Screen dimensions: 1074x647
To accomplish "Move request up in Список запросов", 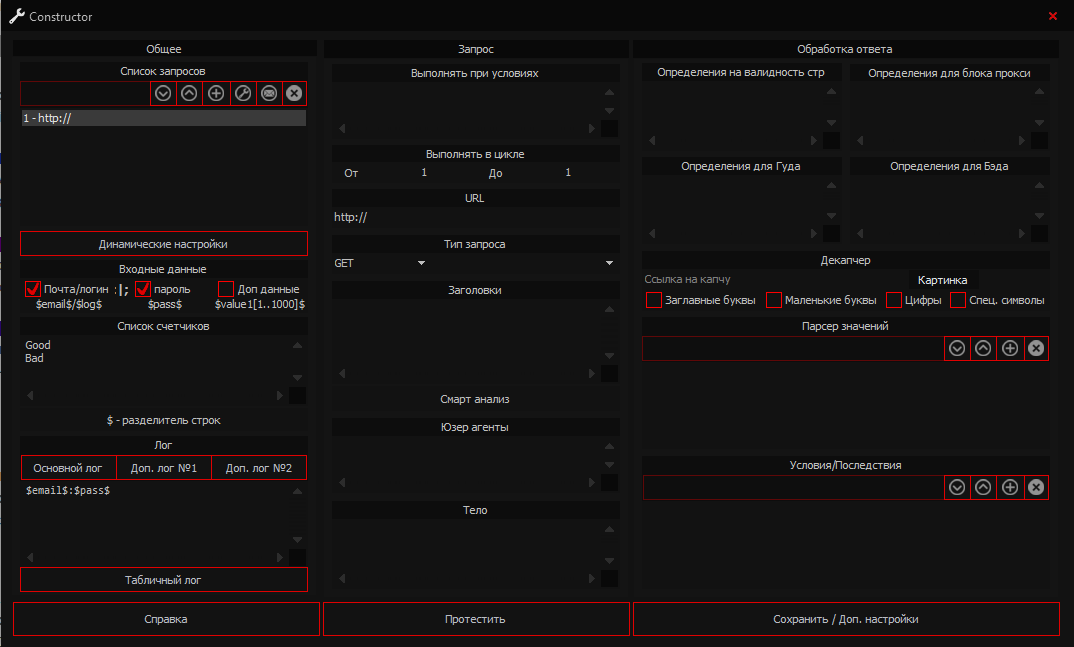I will 190,93.
